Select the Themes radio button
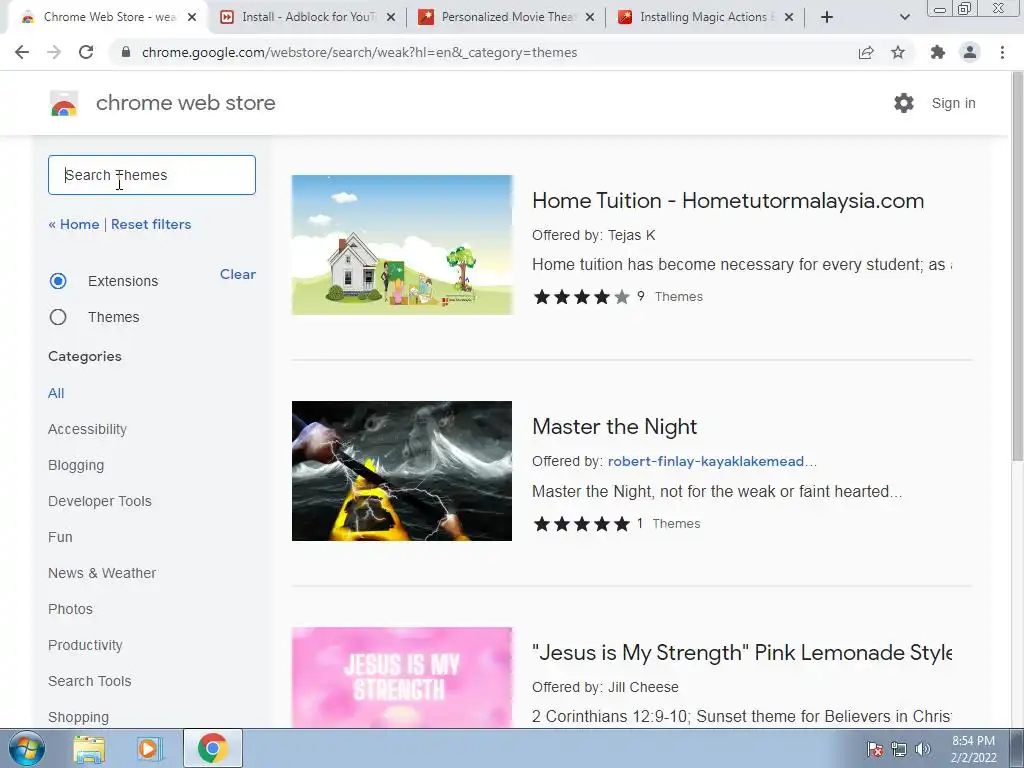The width and height of the screenshot is (1024, 768). (58, 317)
